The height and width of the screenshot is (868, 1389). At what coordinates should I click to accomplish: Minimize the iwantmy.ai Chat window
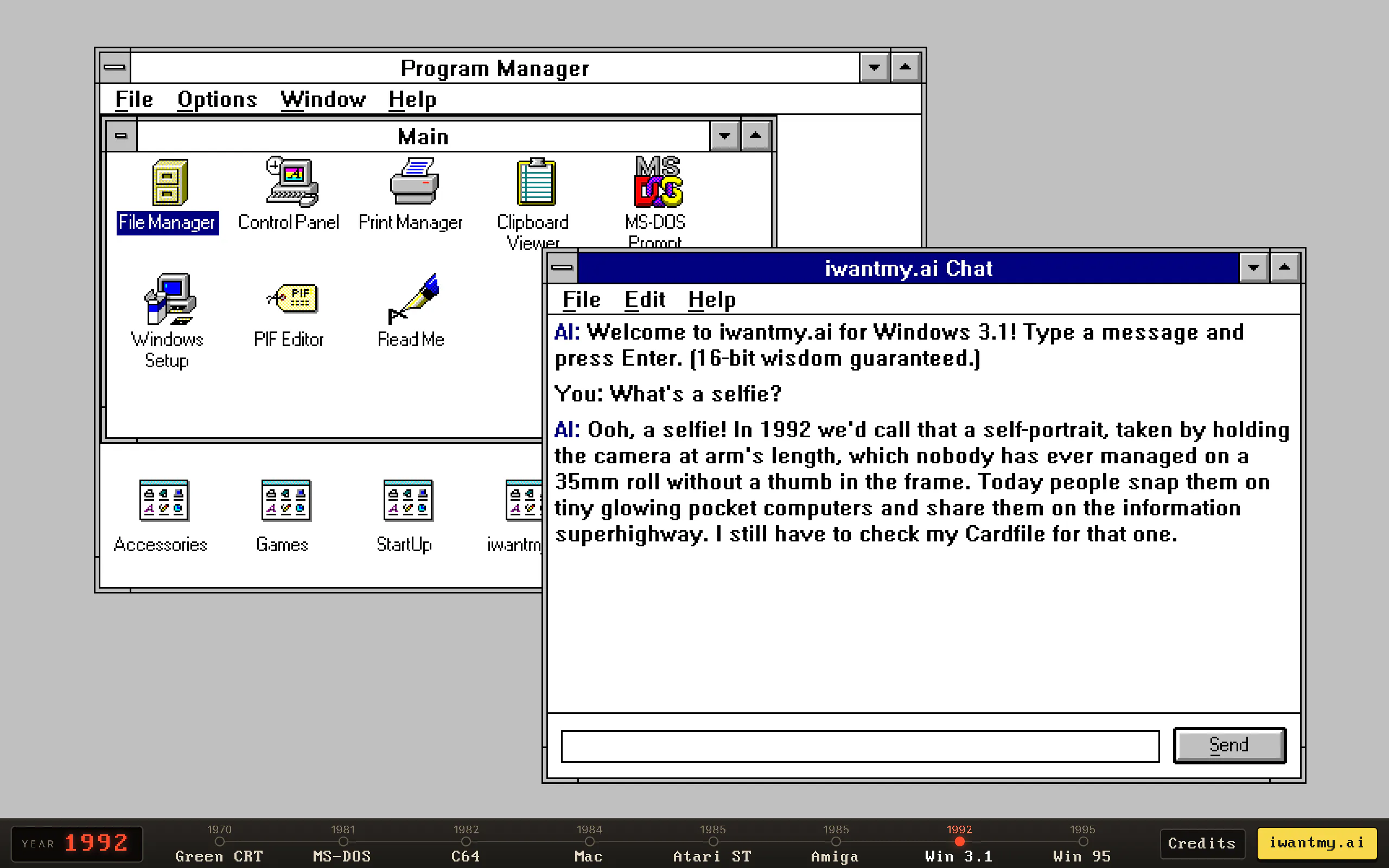[x=1253, y=267]
